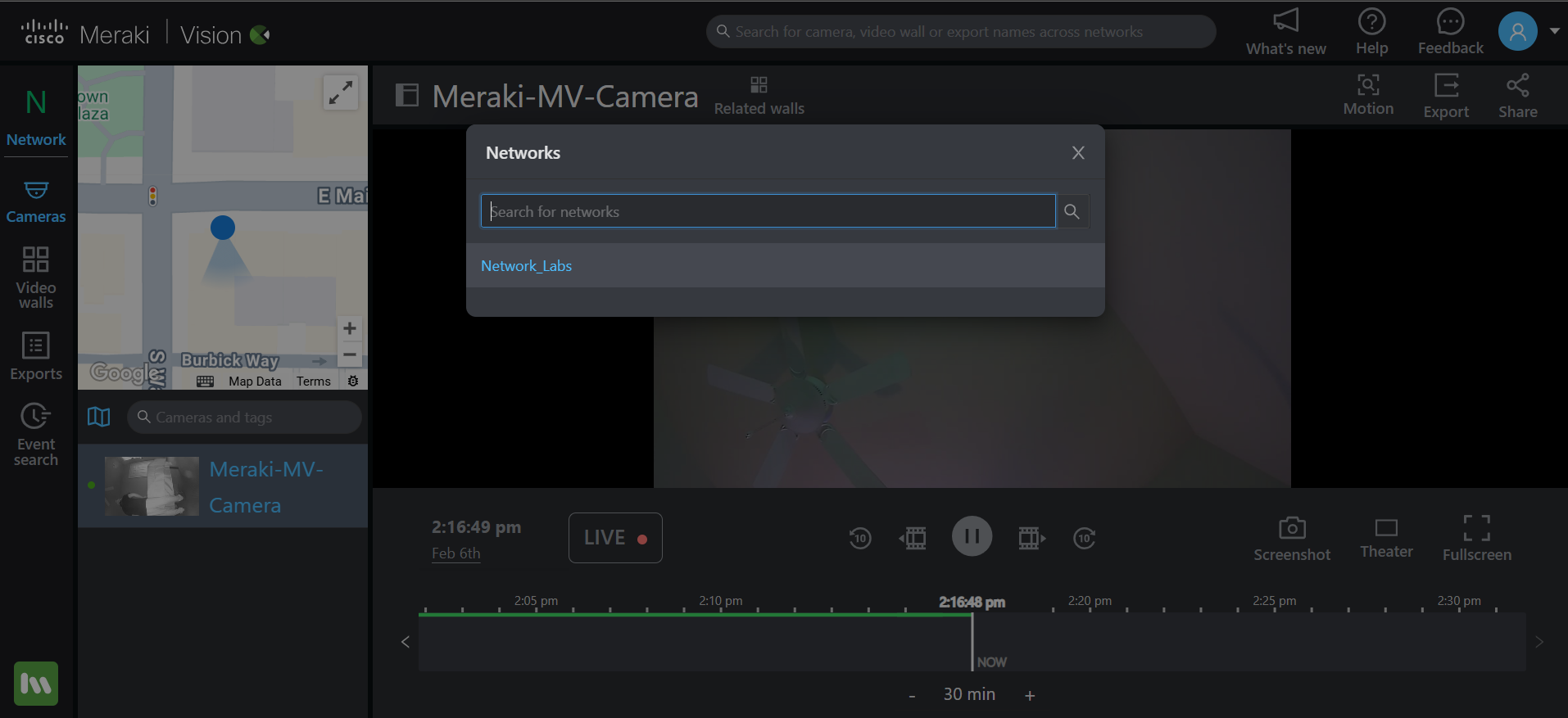The width and height of the screenshot is (1568, 718).
Task: Close the Networks dialog
Action: (x=1078, y=153)
